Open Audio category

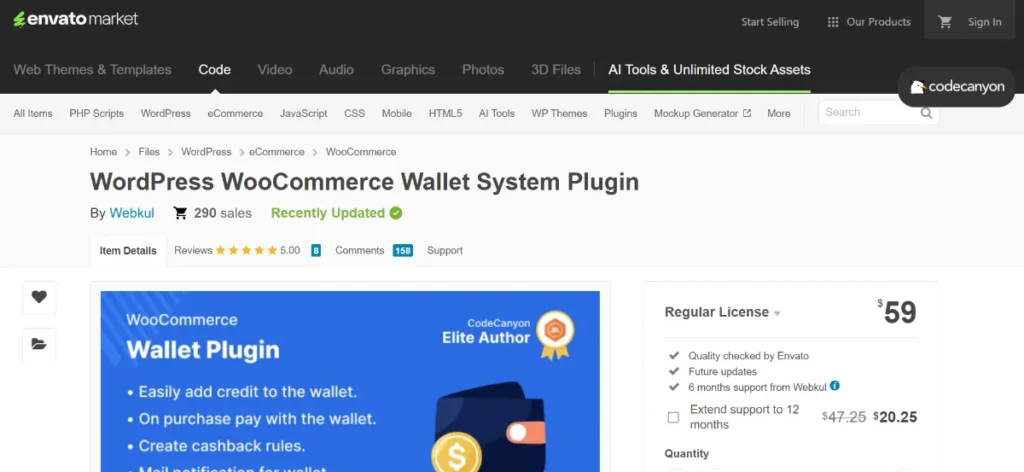tap(336, 70)
